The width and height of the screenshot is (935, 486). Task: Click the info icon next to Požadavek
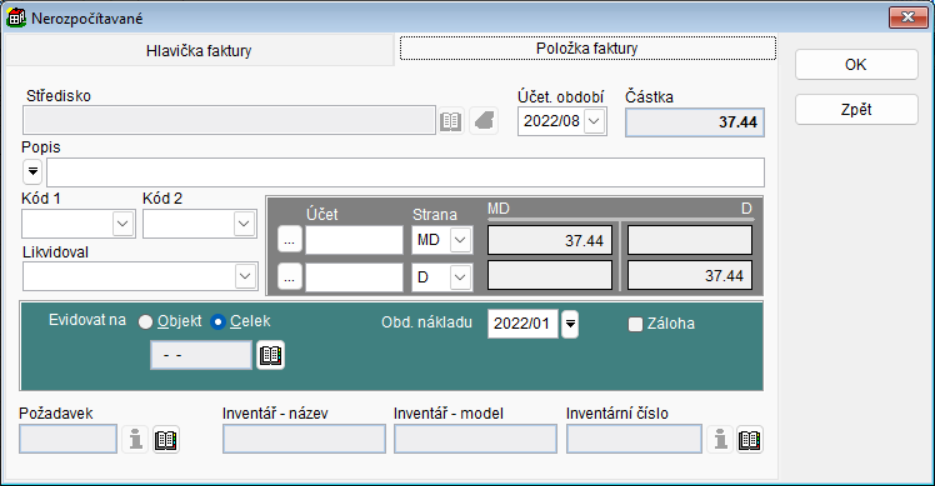tap(135, 439)
